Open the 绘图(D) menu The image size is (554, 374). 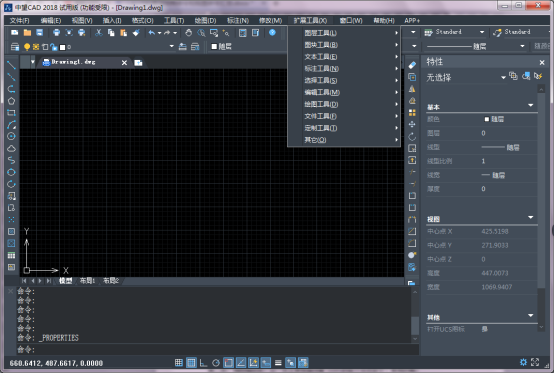click(205, 20)
